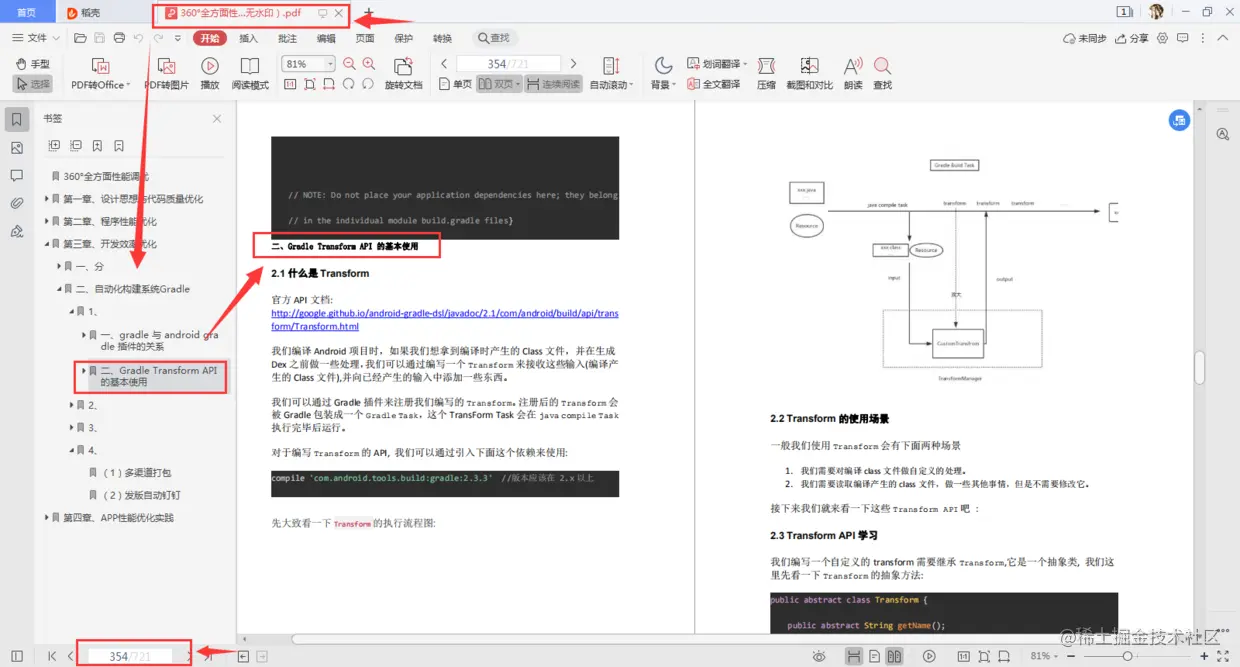This screenshot has width=1240, height=667.
Task: Start slideshow with 播放 button
Action: (x=210, y=74)
